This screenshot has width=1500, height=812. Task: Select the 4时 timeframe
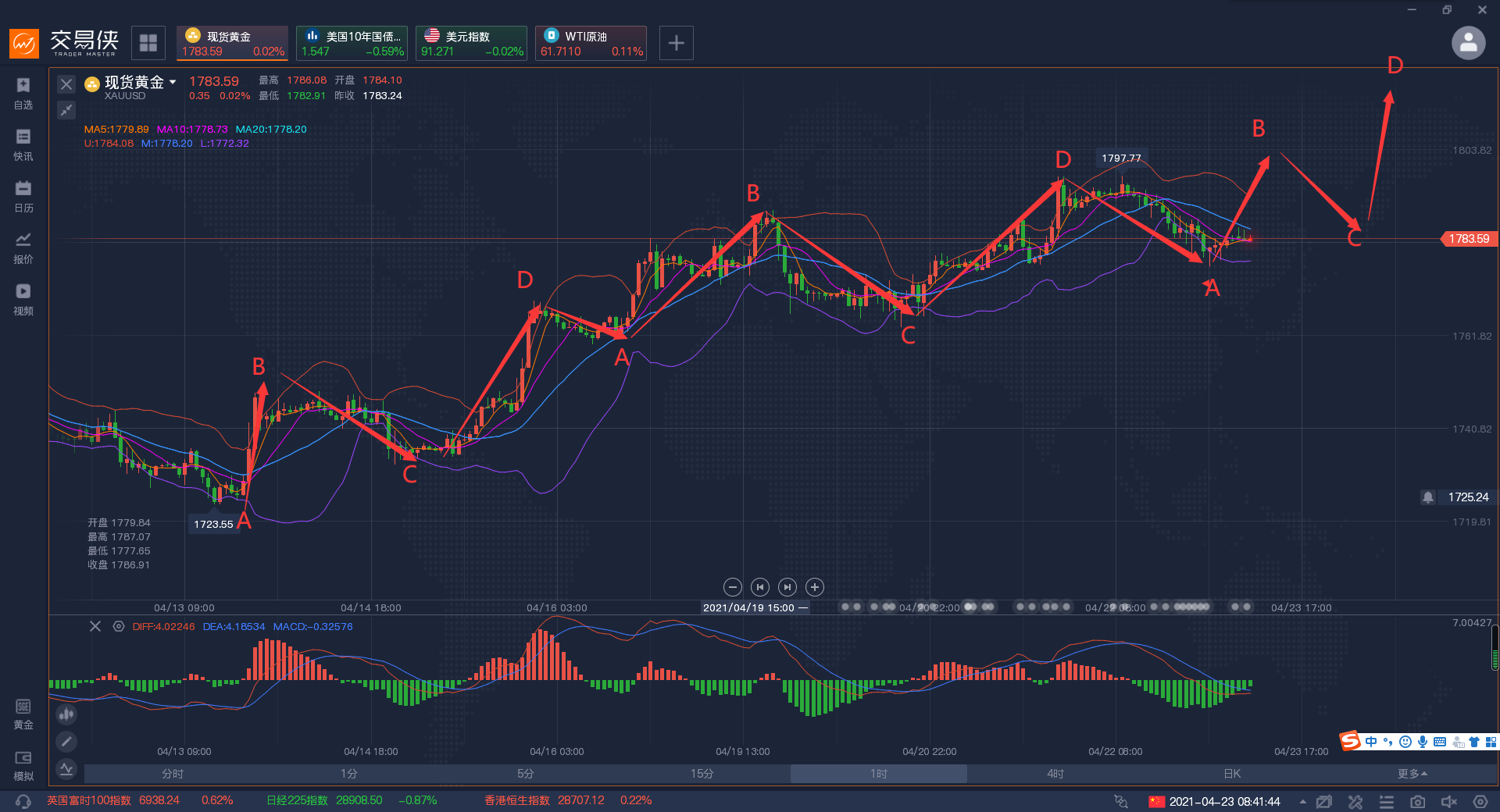tap(1055, 774)
